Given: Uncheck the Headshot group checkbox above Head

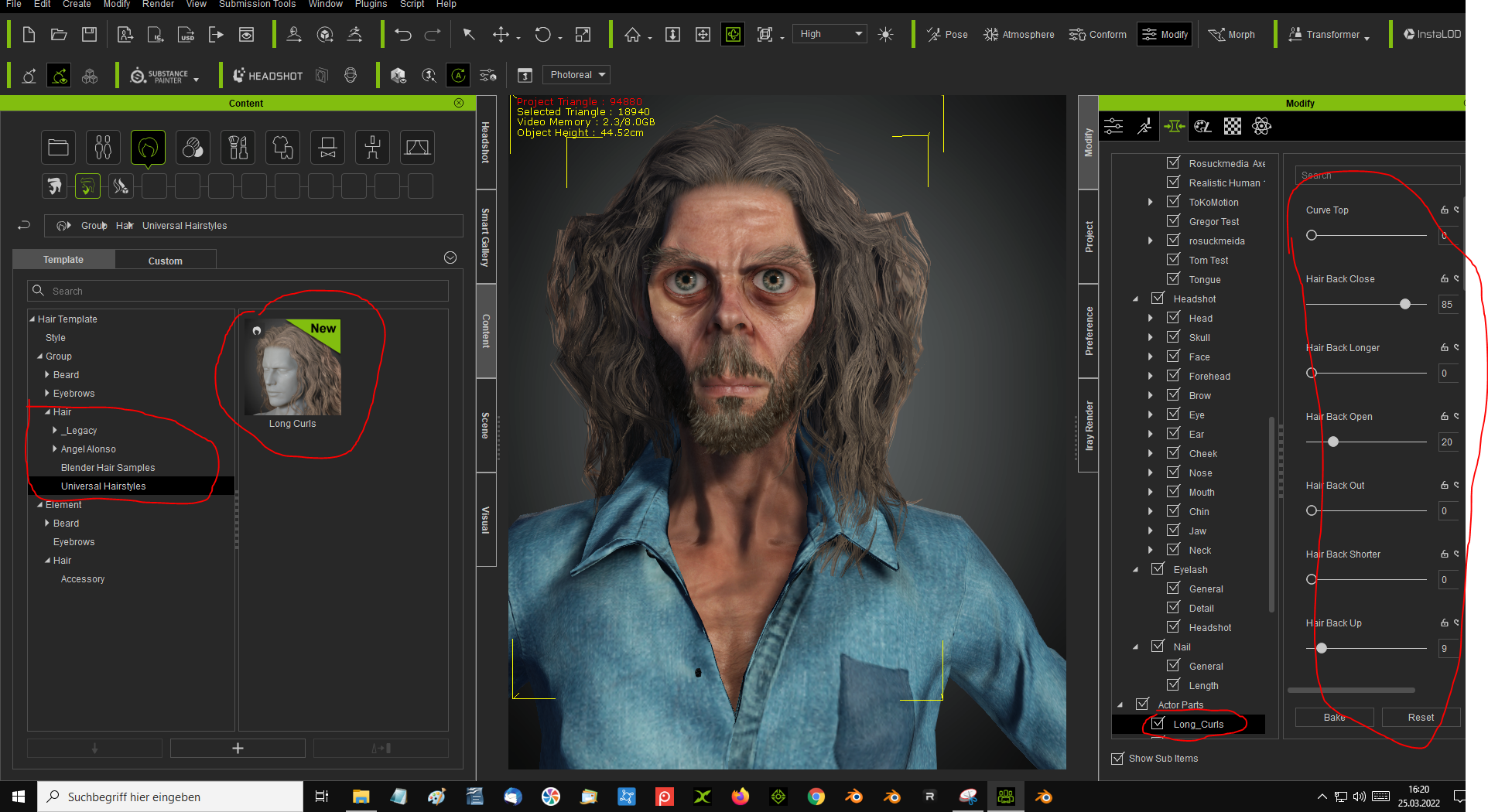Looking at the screenshot, I should (1158, 299).
